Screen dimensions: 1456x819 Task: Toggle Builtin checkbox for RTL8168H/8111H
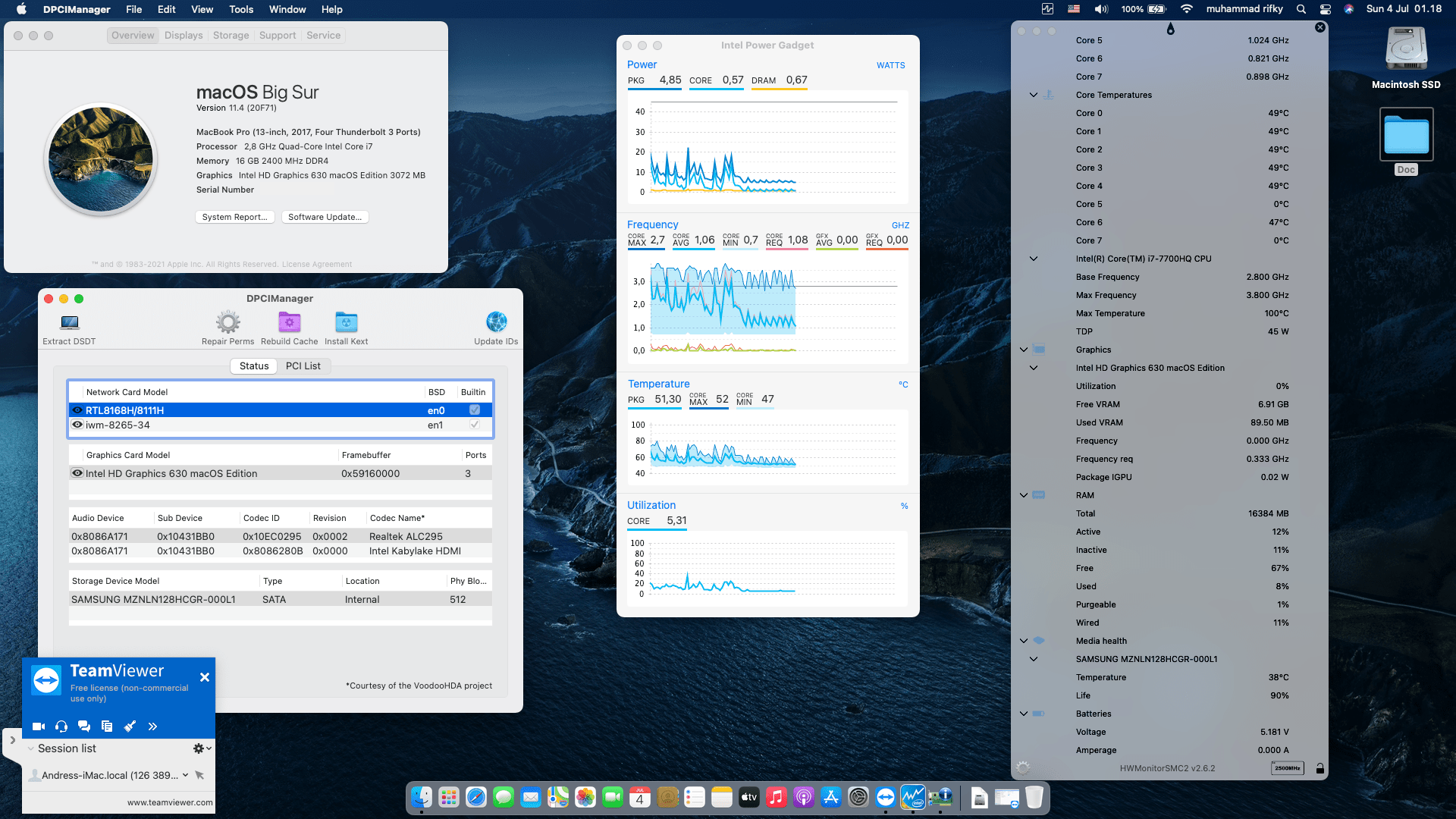pos(475,410)
